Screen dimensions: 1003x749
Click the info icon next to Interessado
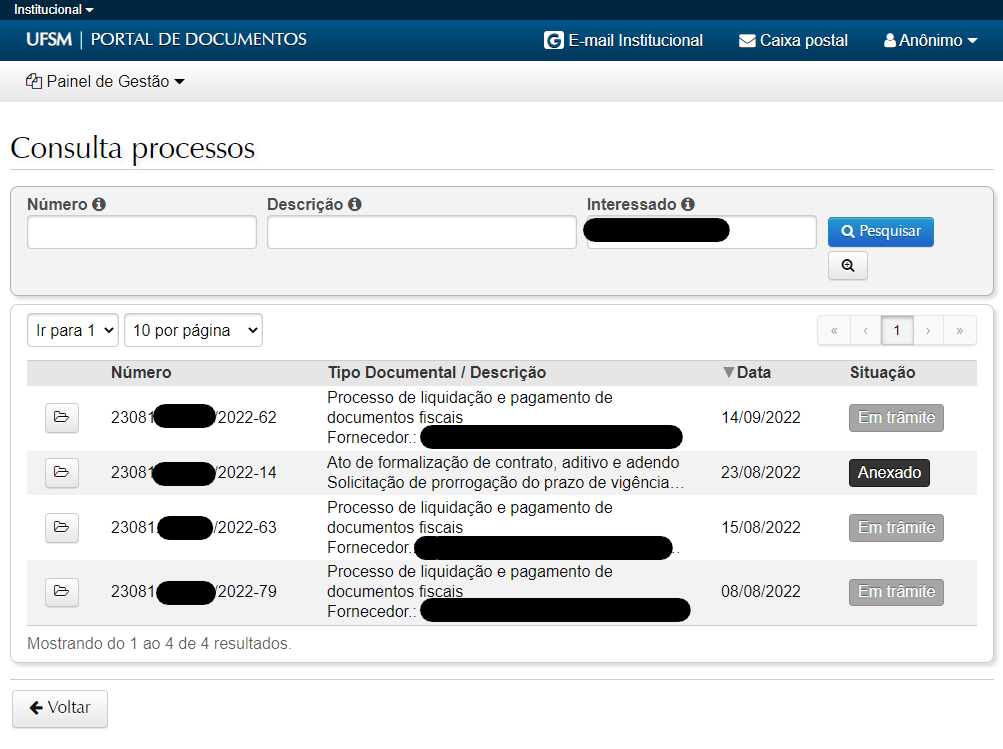[x=688, y=204]
